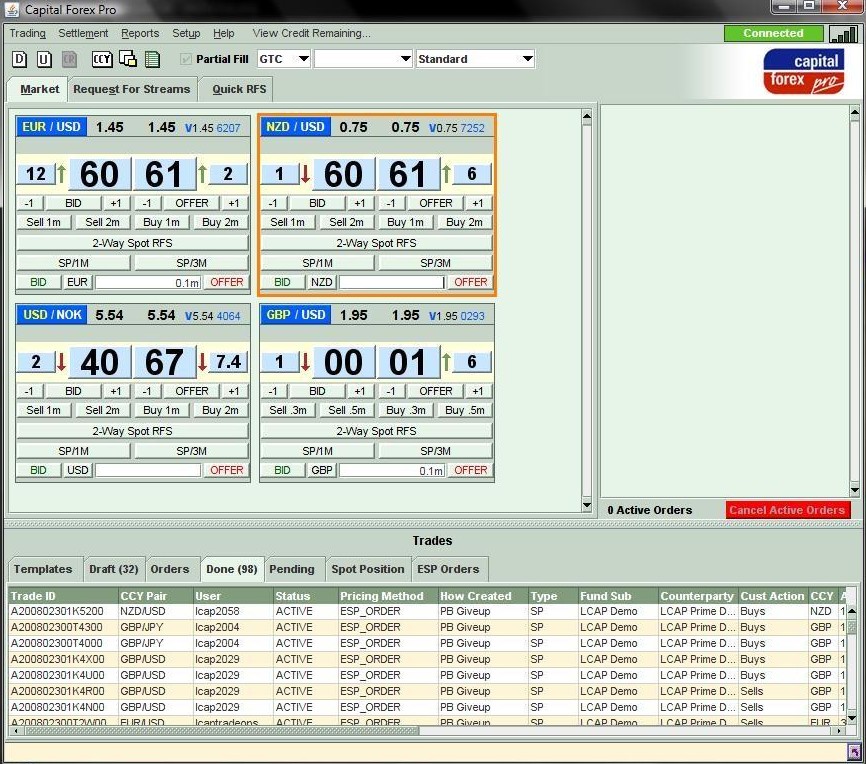
Task: Click the red OFFER button in EUR/USD panel
Action: pos(226,282)
